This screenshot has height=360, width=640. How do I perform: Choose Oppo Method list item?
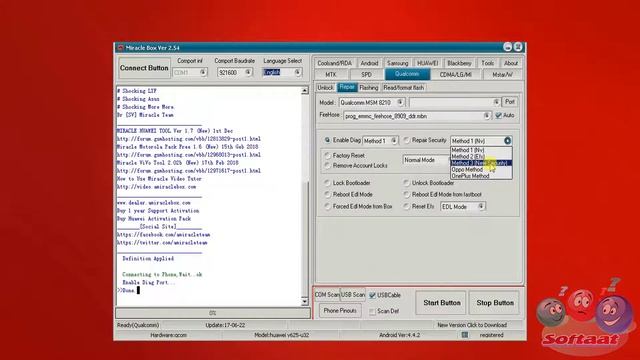(x=481, y=169)
